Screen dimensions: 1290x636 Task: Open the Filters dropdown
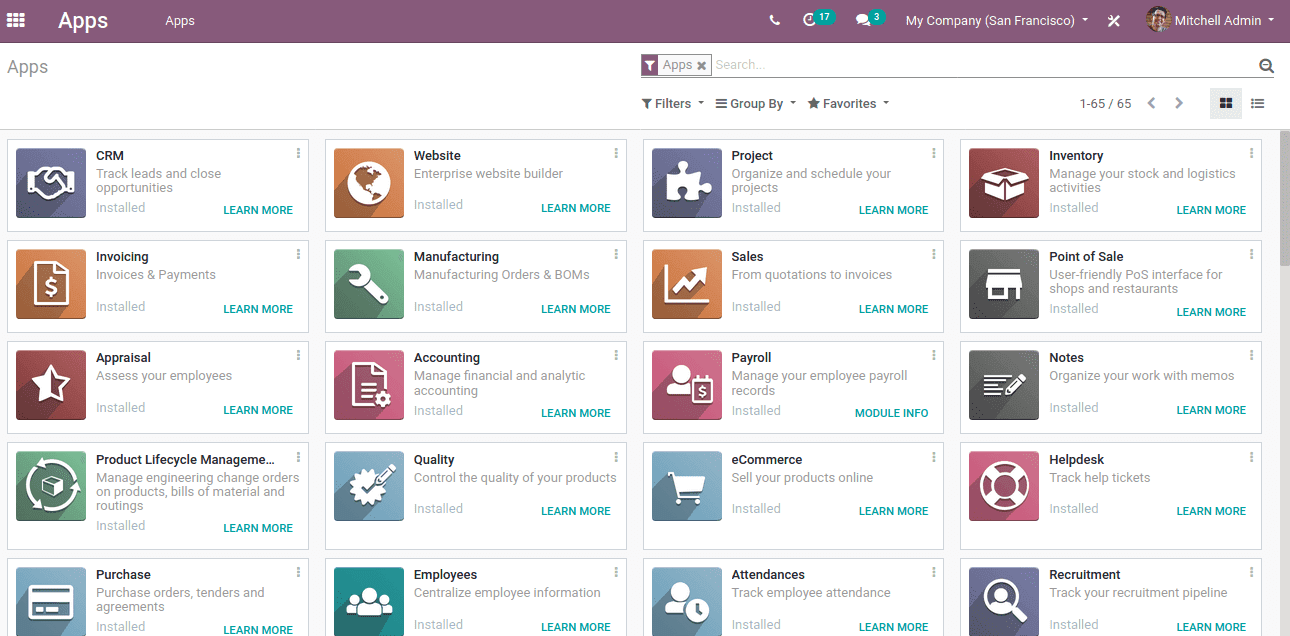pos(672,103)
